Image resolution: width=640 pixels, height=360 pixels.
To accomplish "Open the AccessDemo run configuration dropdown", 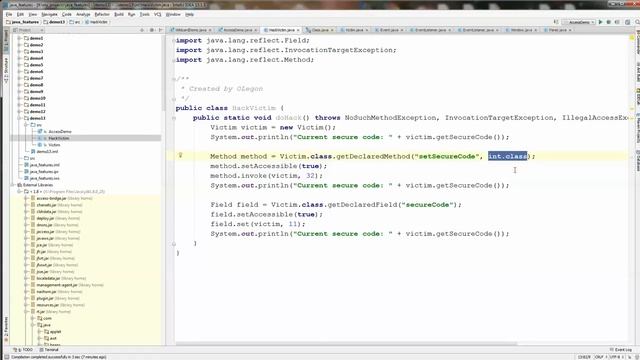I will (578, 22).
